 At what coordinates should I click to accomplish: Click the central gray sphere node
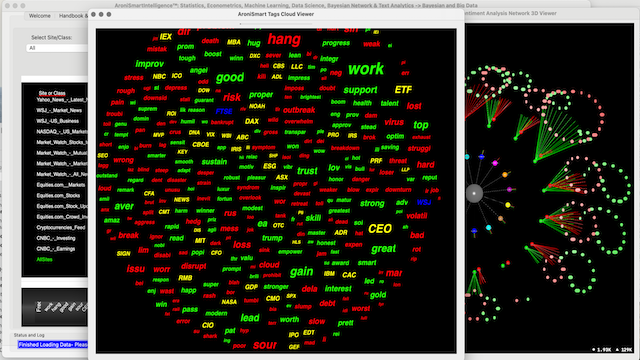point(474,193)
